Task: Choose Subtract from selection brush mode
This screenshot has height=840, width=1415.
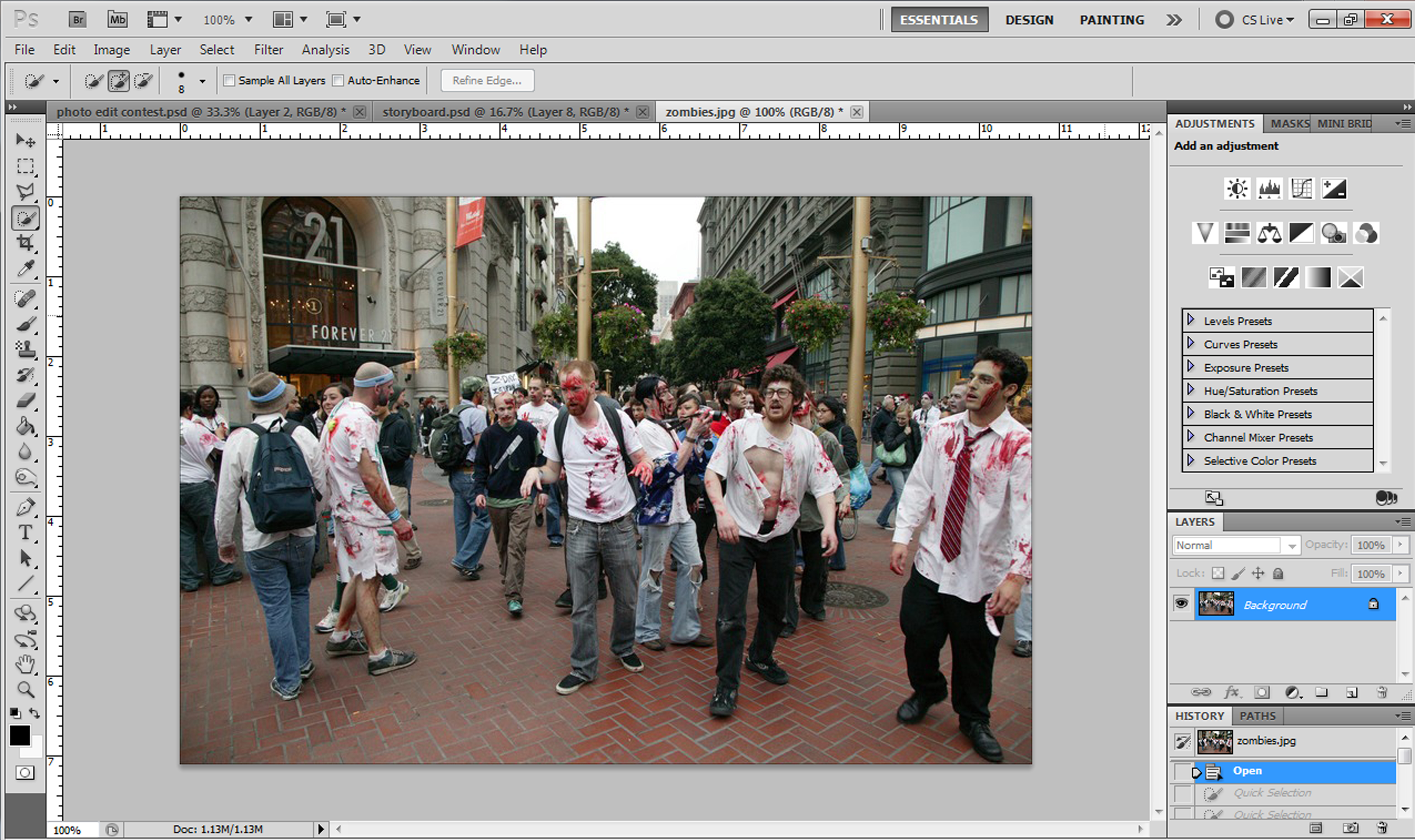Action: pos(143,81)
